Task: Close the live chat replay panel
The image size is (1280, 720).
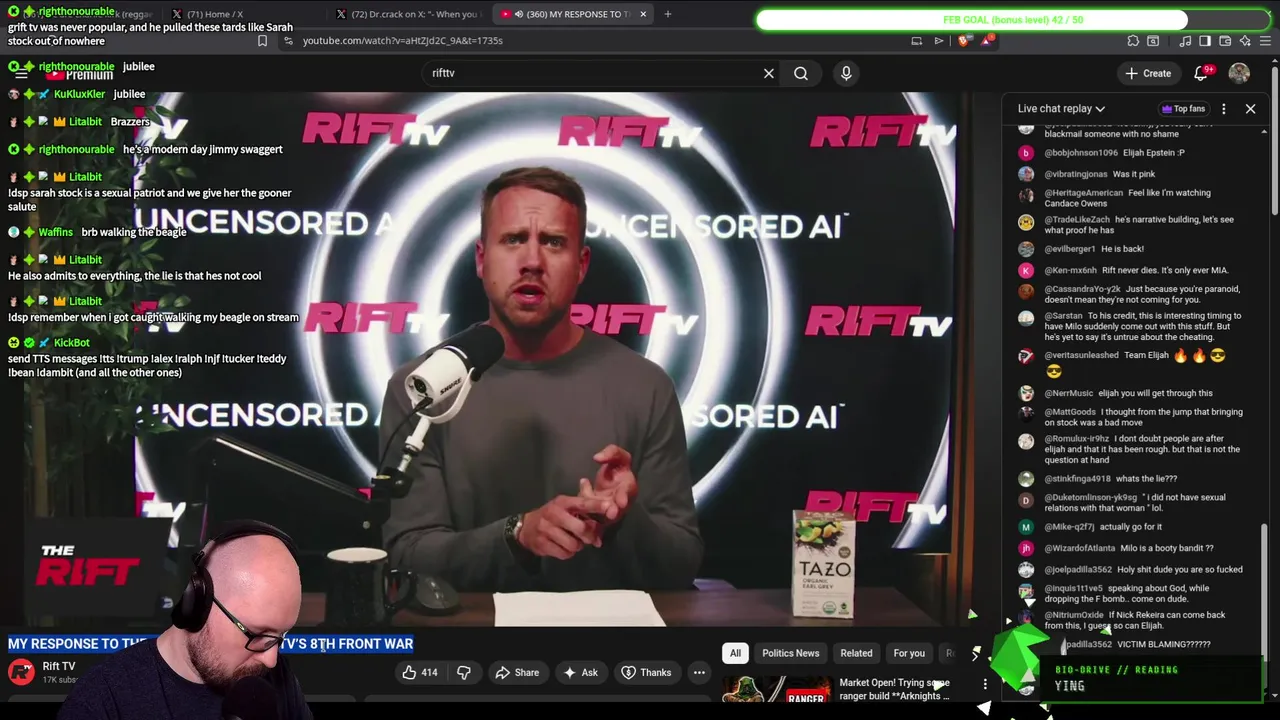Action: (1250, 108)
